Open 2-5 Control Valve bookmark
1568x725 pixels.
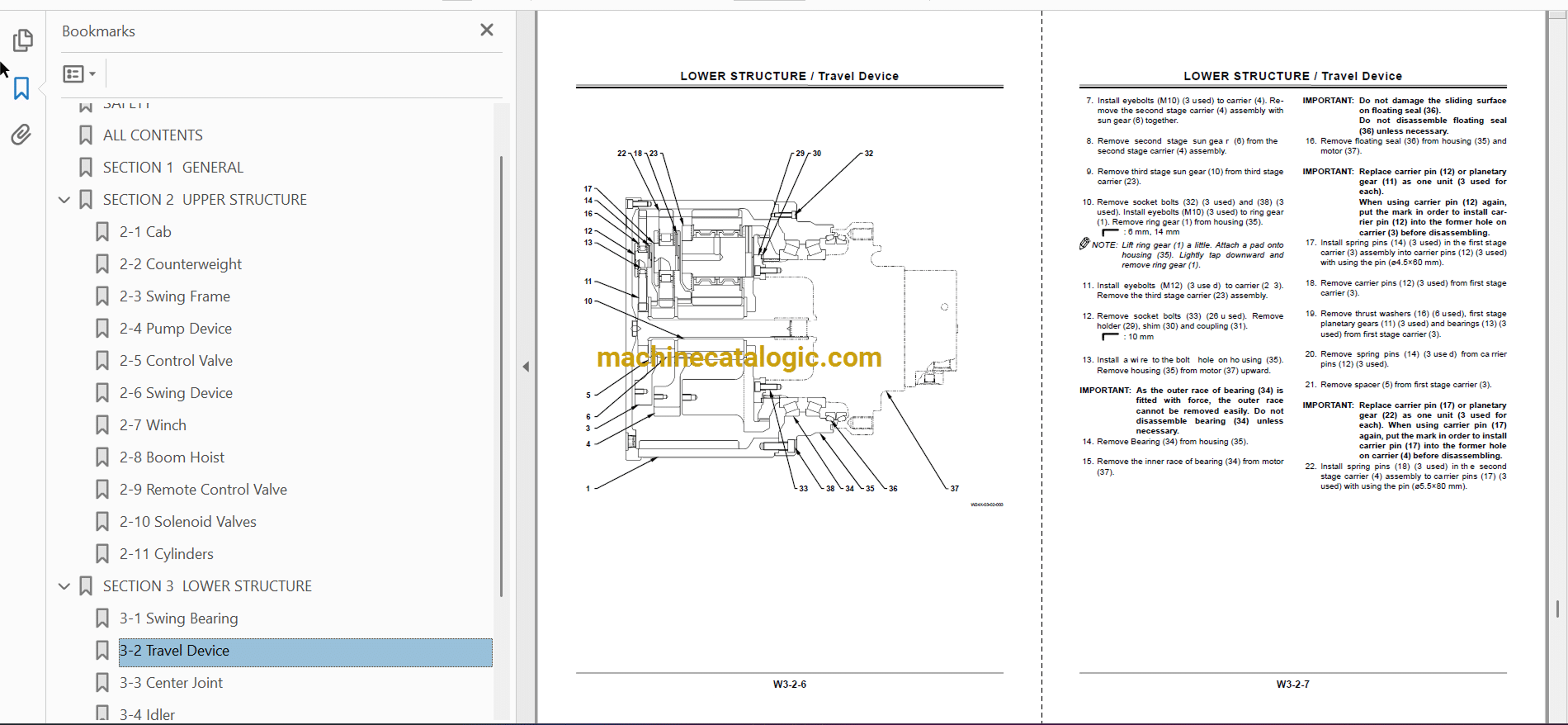[176, 361]
